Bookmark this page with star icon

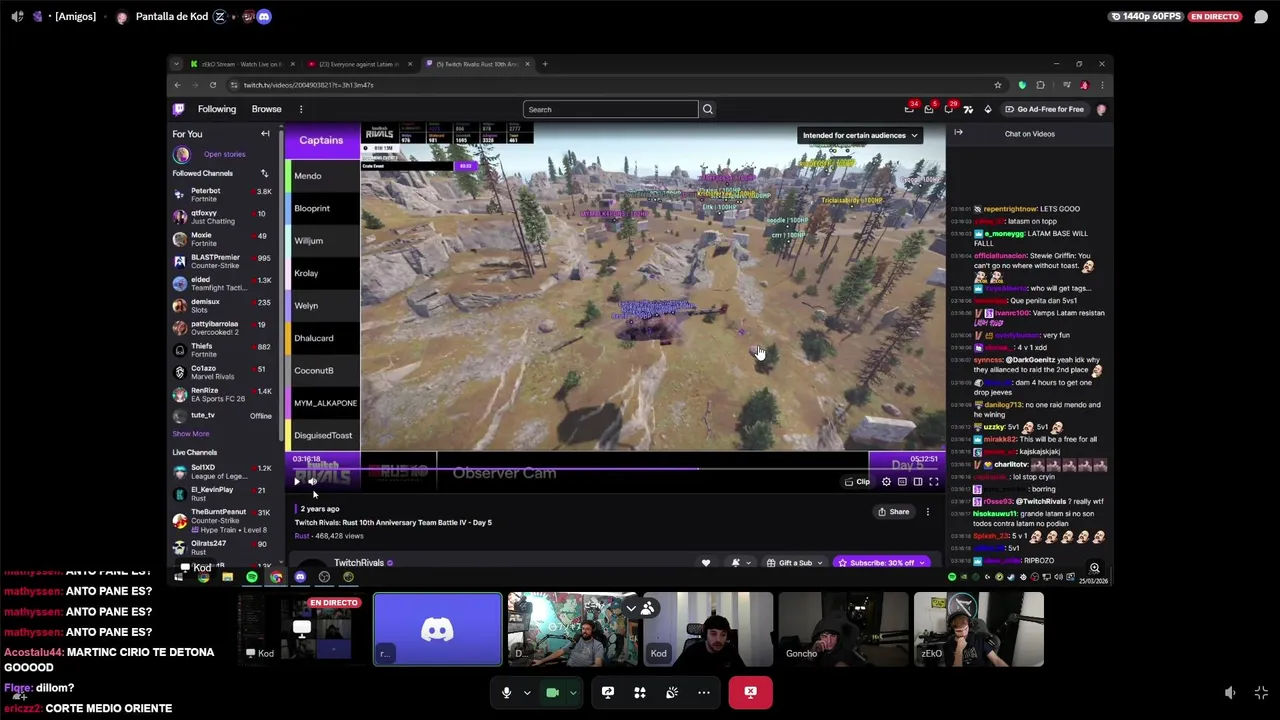[x=997, y=85]
